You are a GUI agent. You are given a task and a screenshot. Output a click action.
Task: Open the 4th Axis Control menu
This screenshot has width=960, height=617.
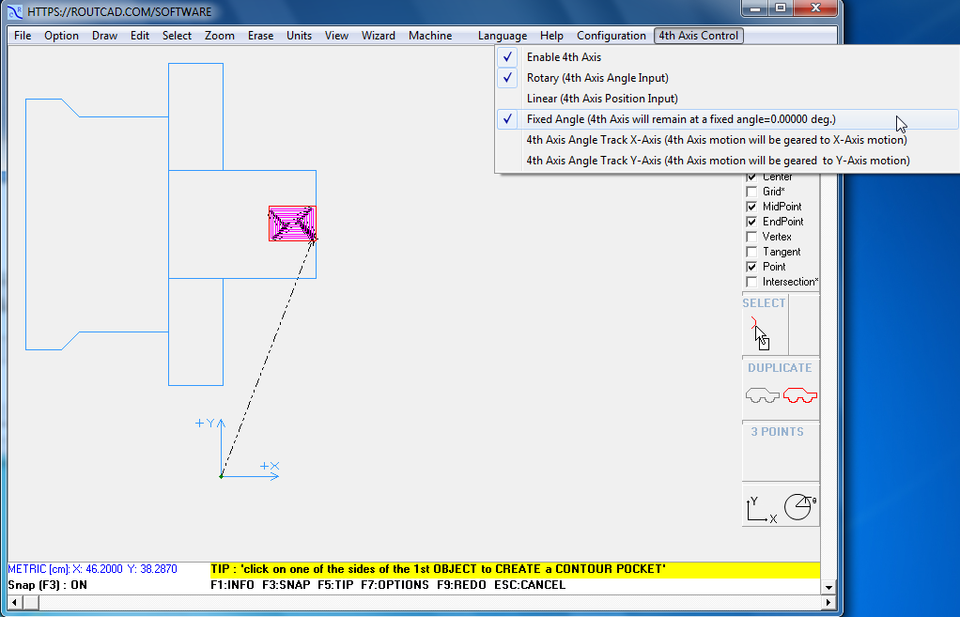(698, 35)
